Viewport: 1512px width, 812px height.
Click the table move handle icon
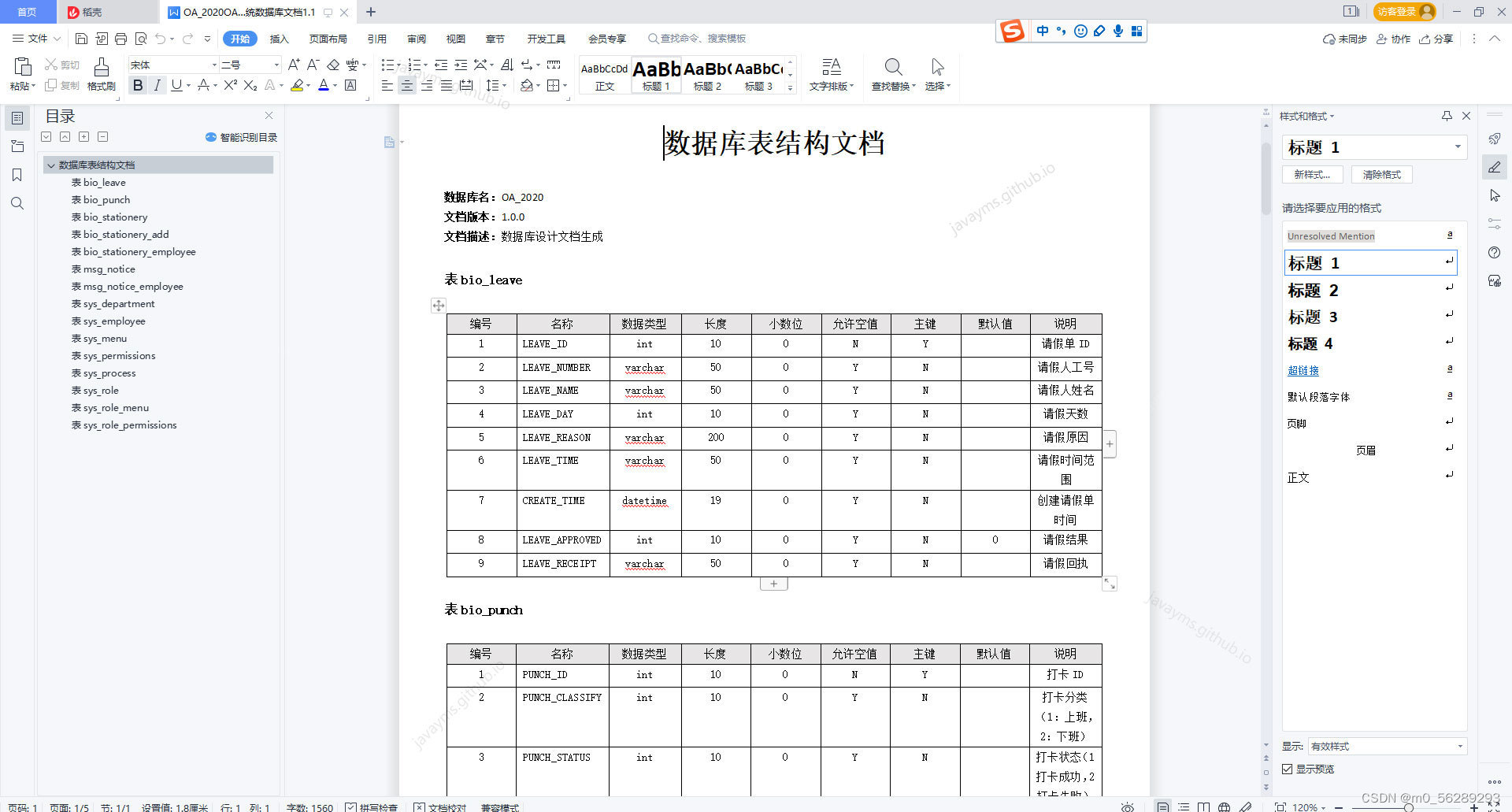point(439,305)
